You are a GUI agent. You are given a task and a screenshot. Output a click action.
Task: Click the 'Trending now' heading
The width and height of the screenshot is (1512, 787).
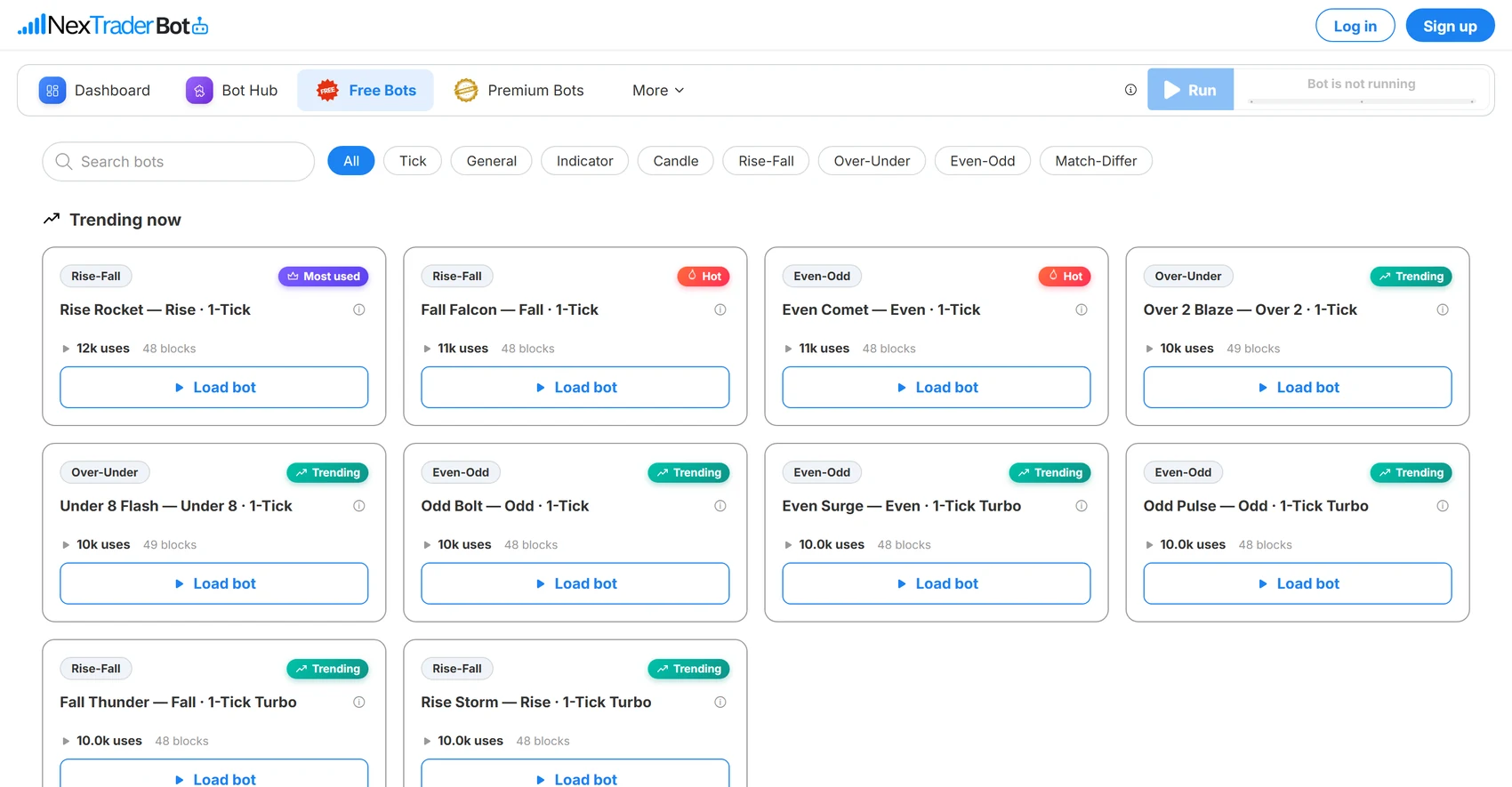pyautogui.click(x=125, y=220)
